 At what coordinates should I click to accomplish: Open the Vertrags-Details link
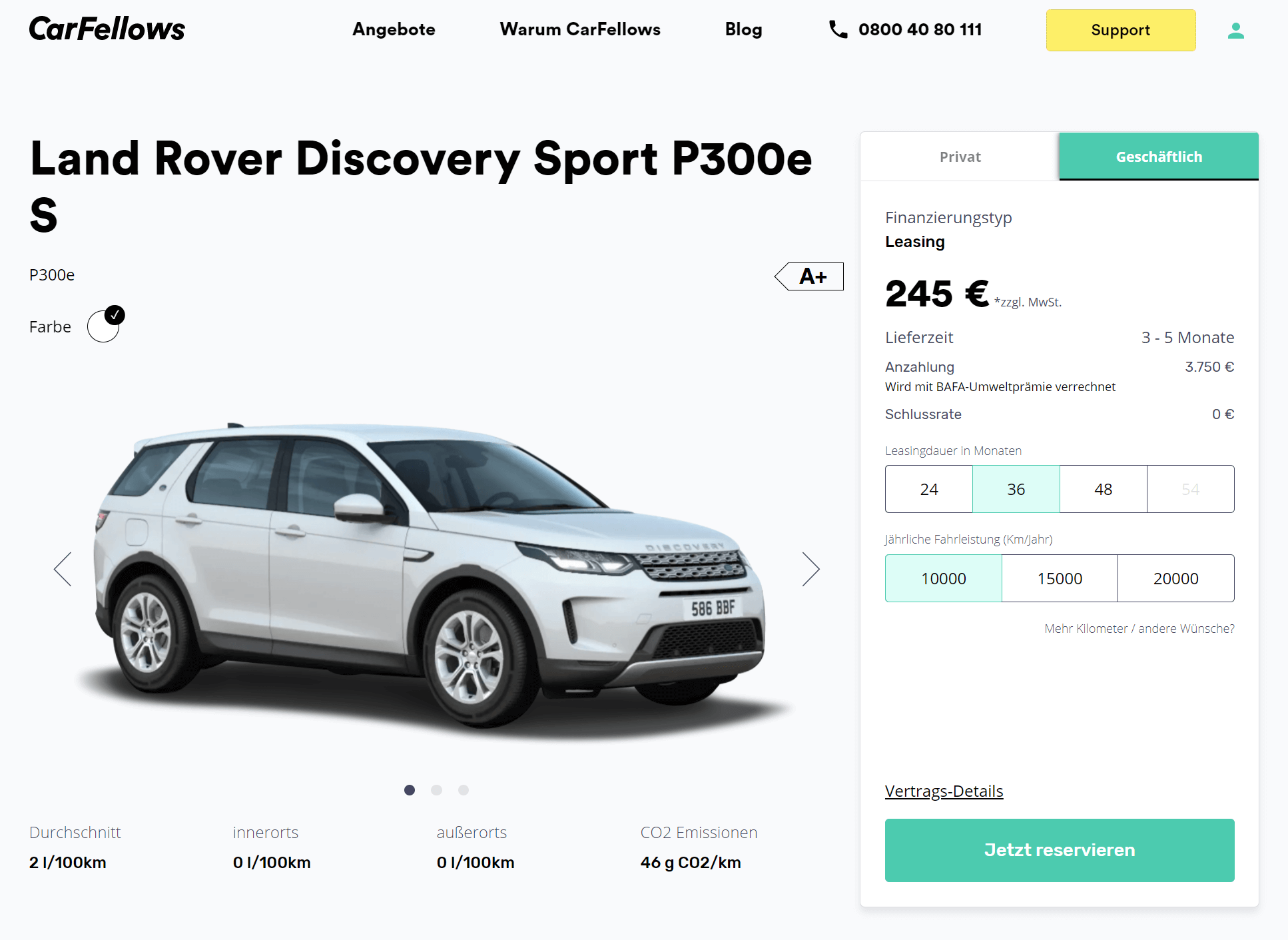944,791
